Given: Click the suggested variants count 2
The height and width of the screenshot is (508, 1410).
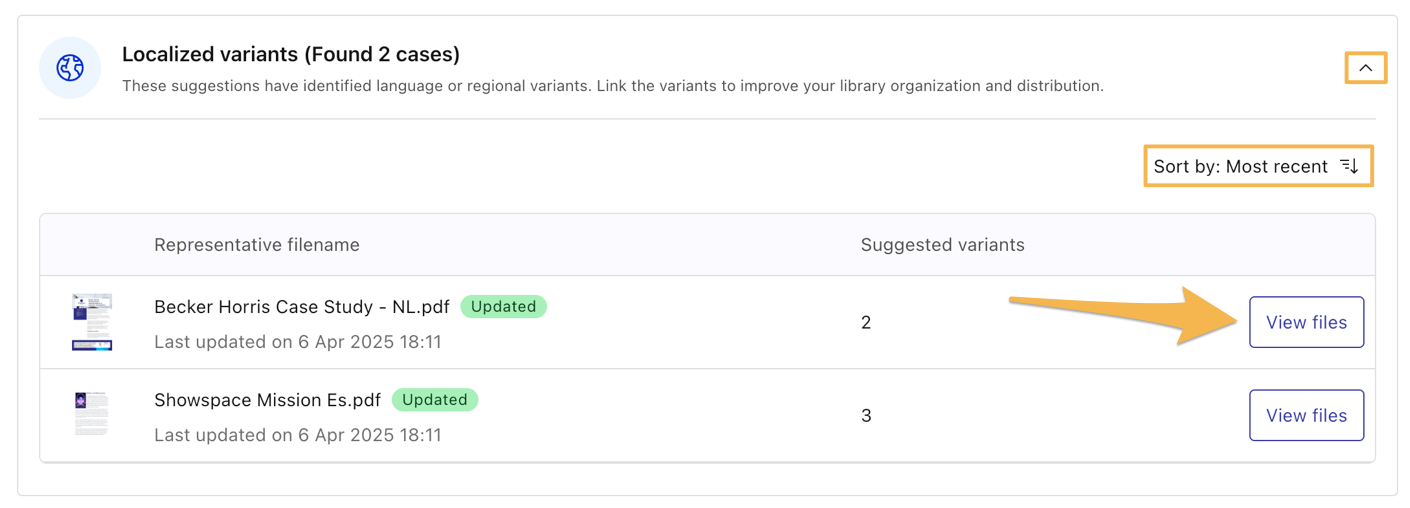Looking at the screenshot, I should [866, 322].
